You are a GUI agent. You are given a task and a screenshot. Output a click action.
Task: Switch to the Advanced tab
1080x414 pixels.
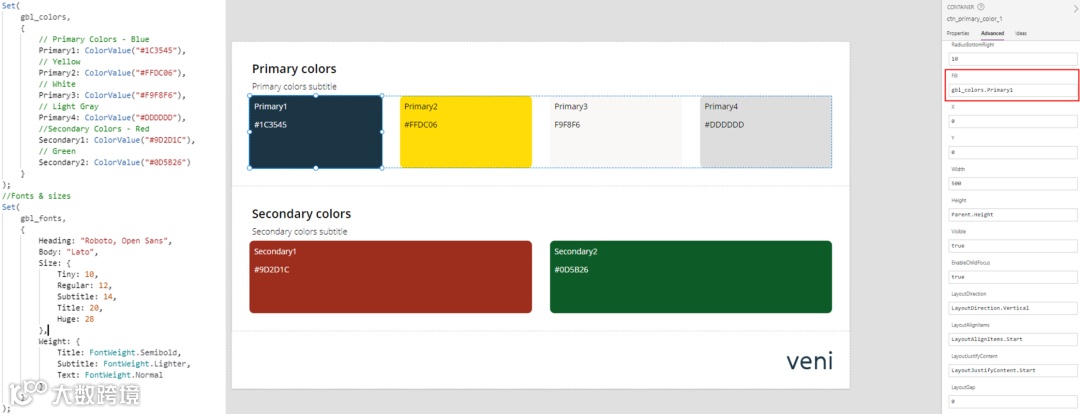(993, 33)
